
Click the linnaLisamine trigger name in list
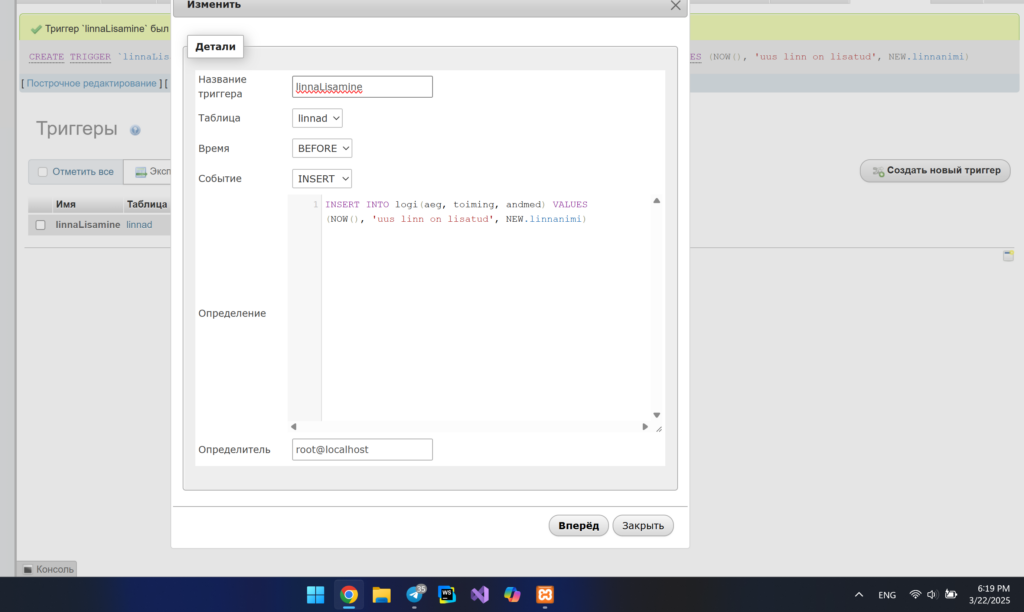click(88, 225)
